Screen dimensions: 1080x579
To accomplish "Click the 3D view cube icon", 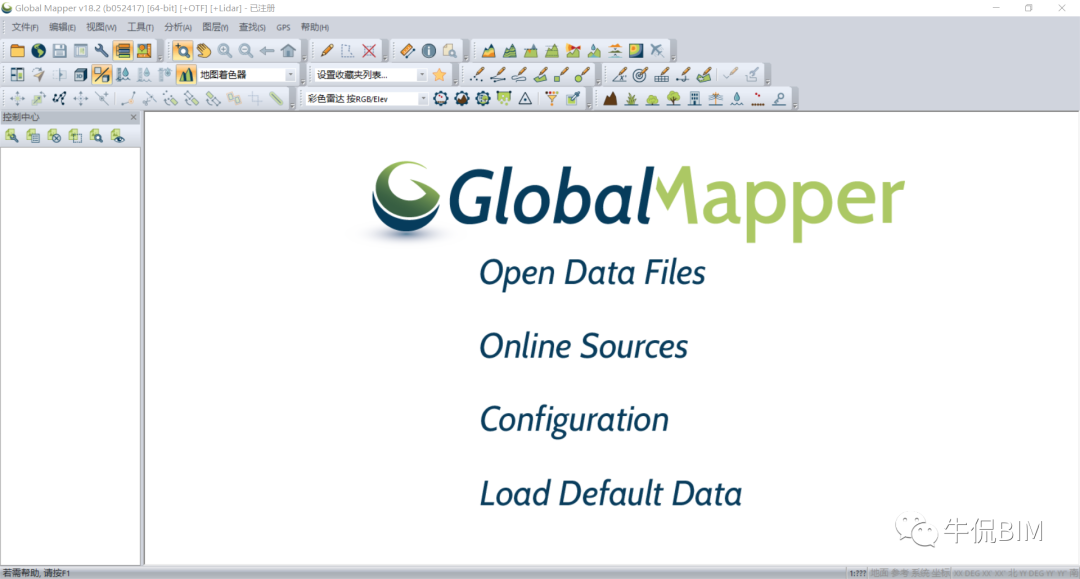I will (x=81, y=74).
